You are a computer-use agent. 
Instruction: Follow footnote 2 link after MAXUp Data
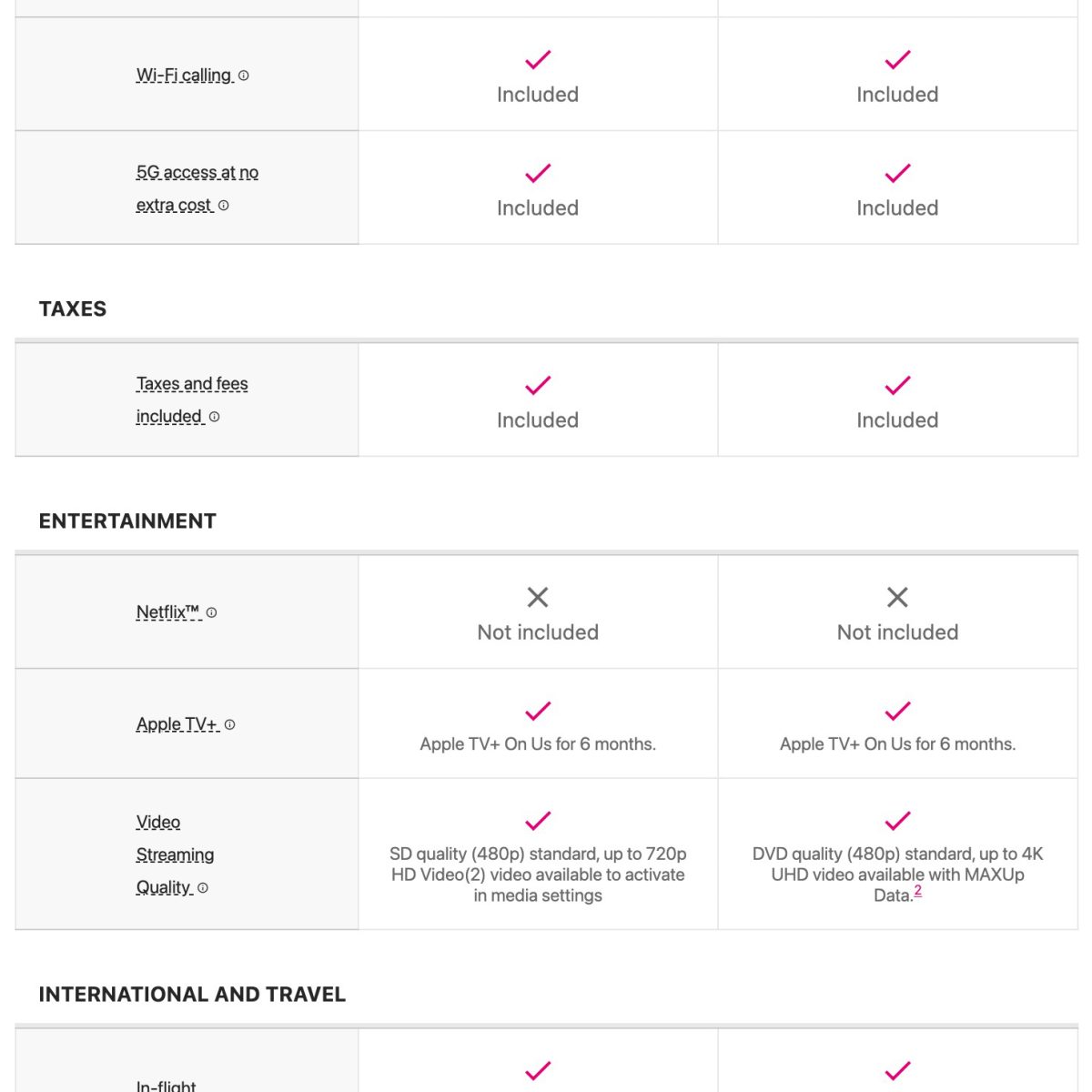pos(918,891)
